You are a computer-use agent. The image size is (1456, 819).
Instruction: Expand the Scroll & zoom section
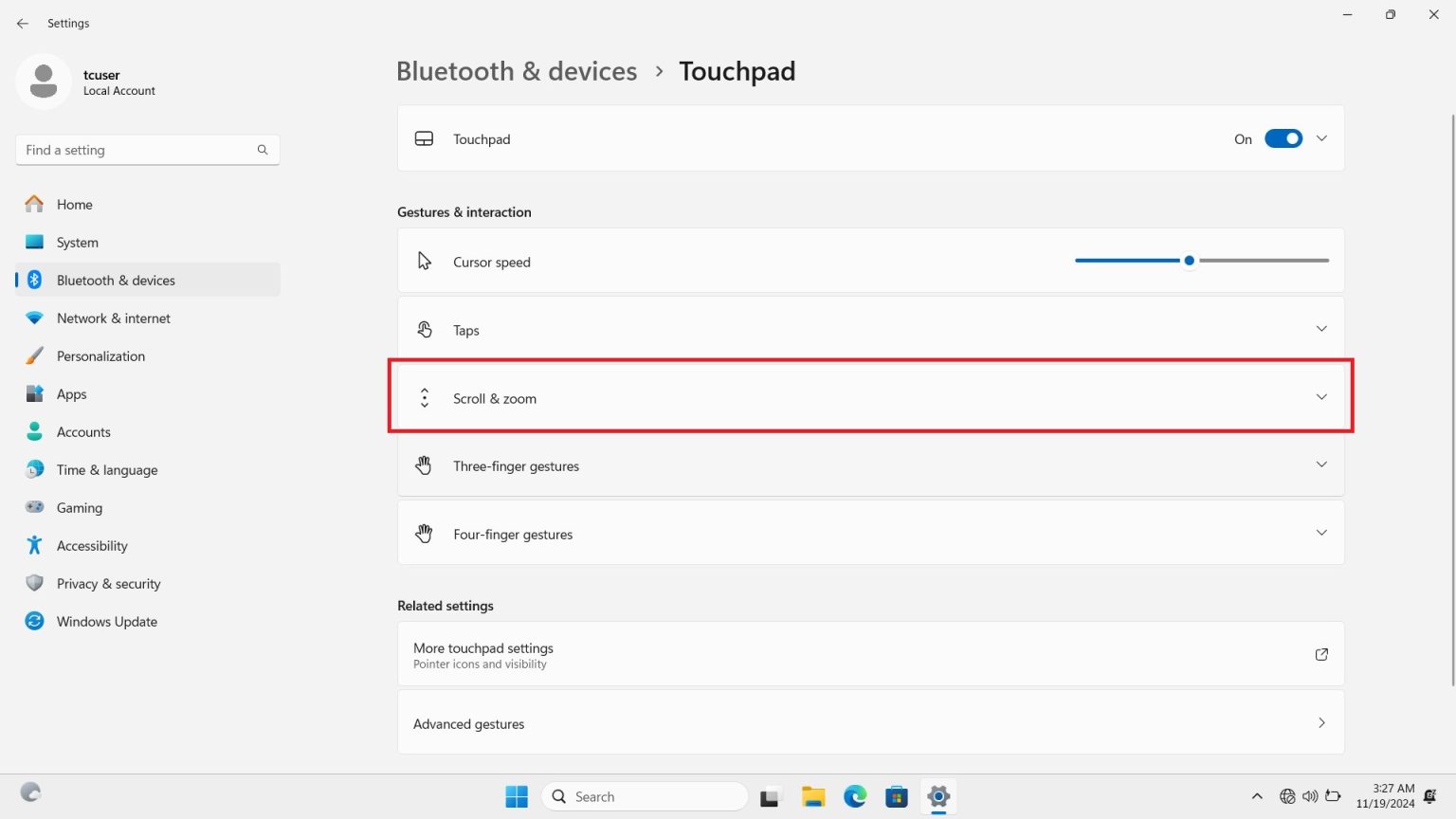(x=870, y=397)
